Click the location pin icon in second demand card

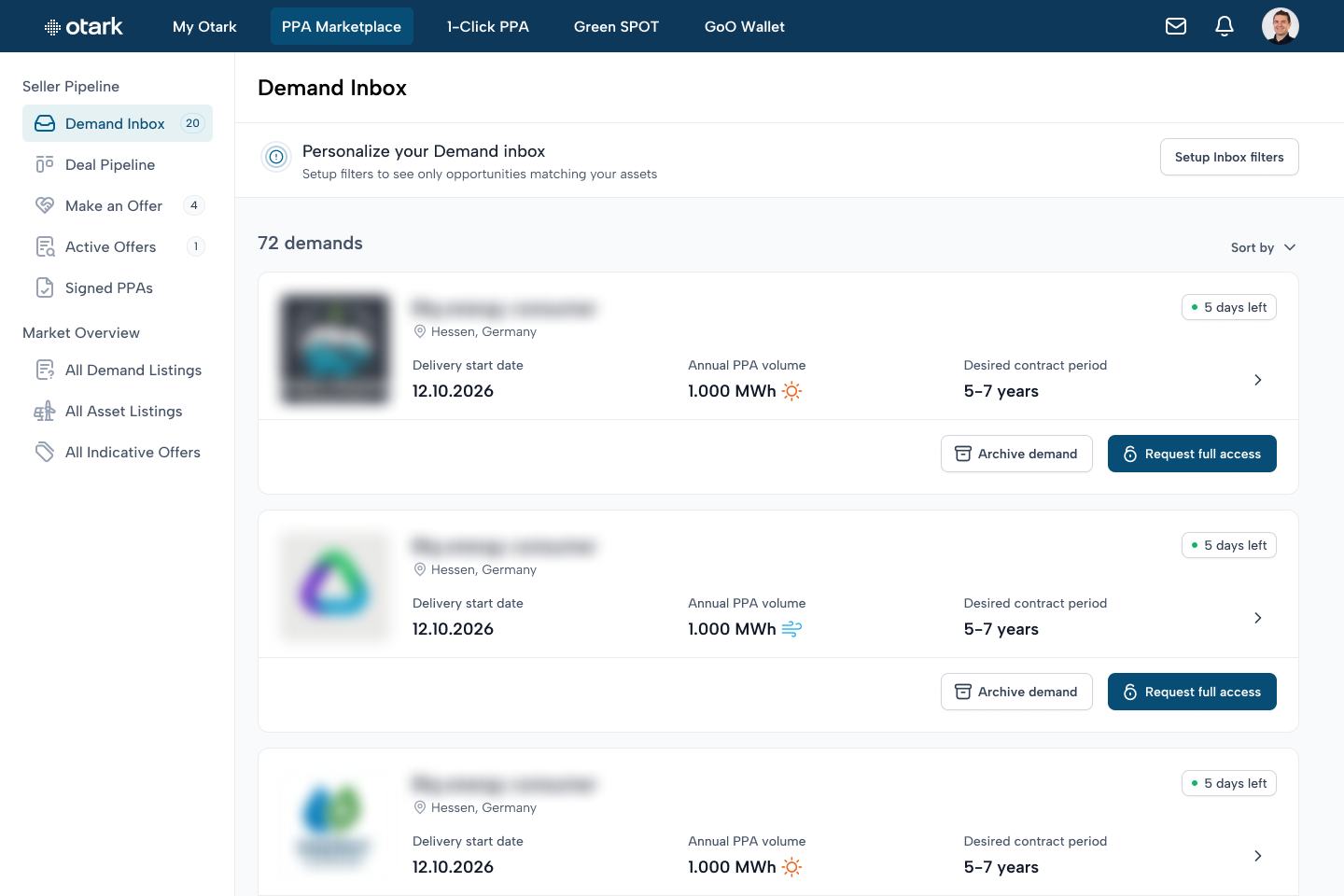(420, 569)
